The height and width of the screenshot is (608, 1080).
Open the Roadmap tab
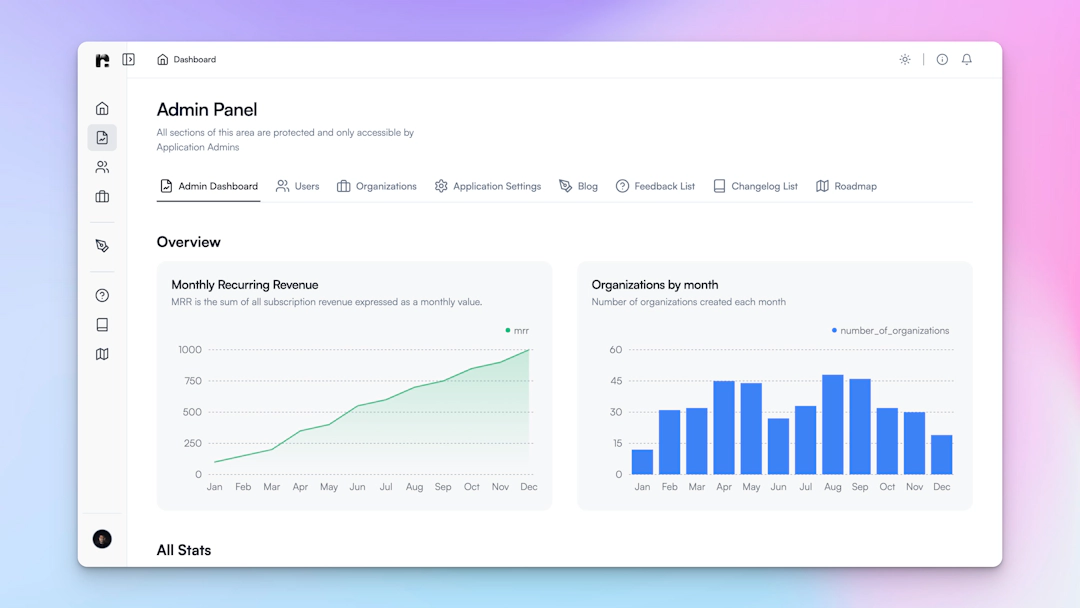click(847, 186)
